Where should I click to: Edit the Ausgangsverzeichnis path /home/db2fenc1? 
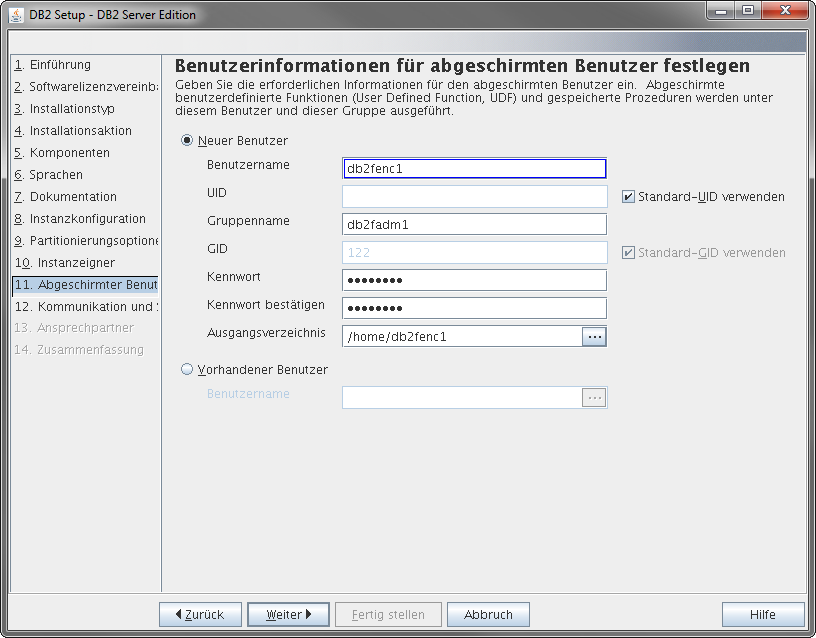(462, 337)
